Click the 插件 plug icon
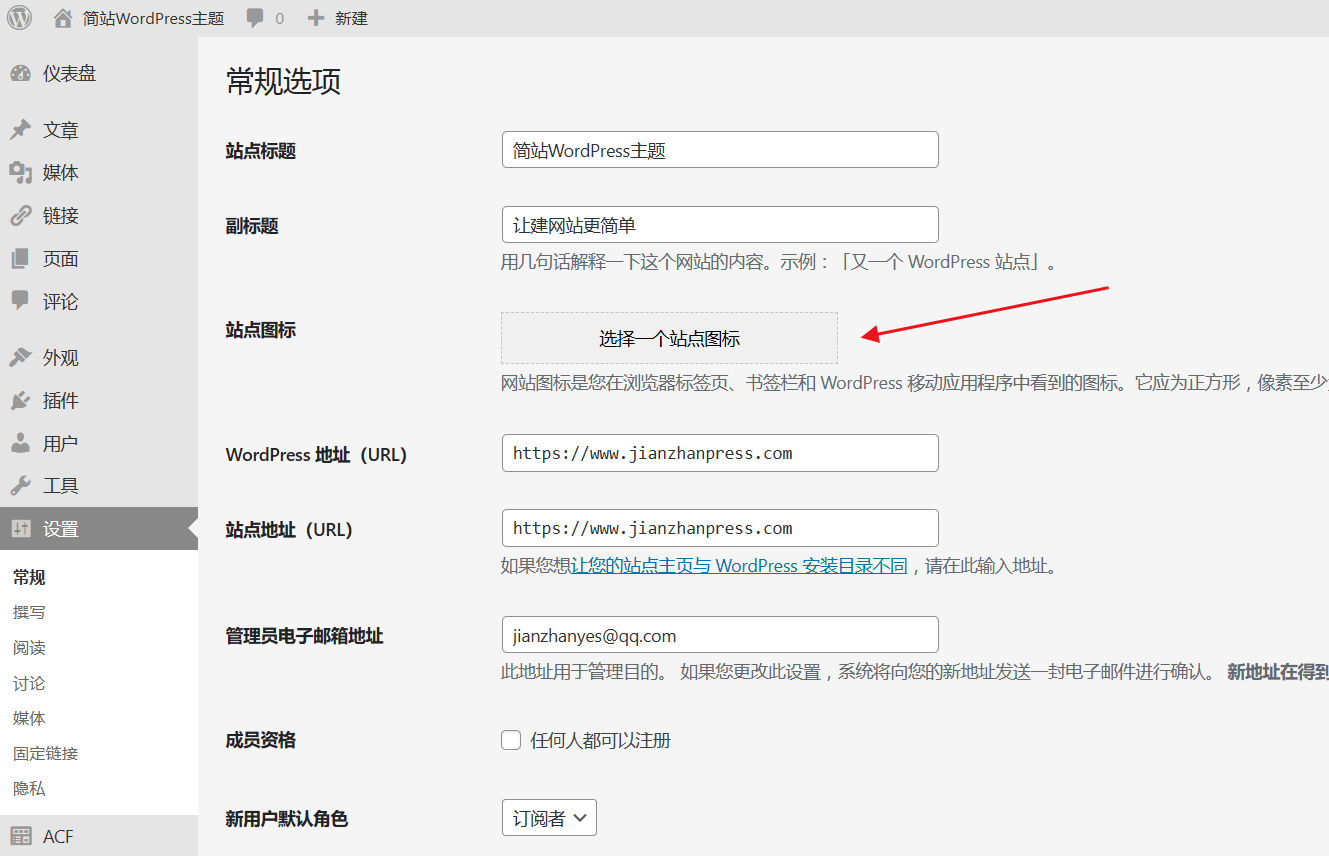 pos(20,400)
